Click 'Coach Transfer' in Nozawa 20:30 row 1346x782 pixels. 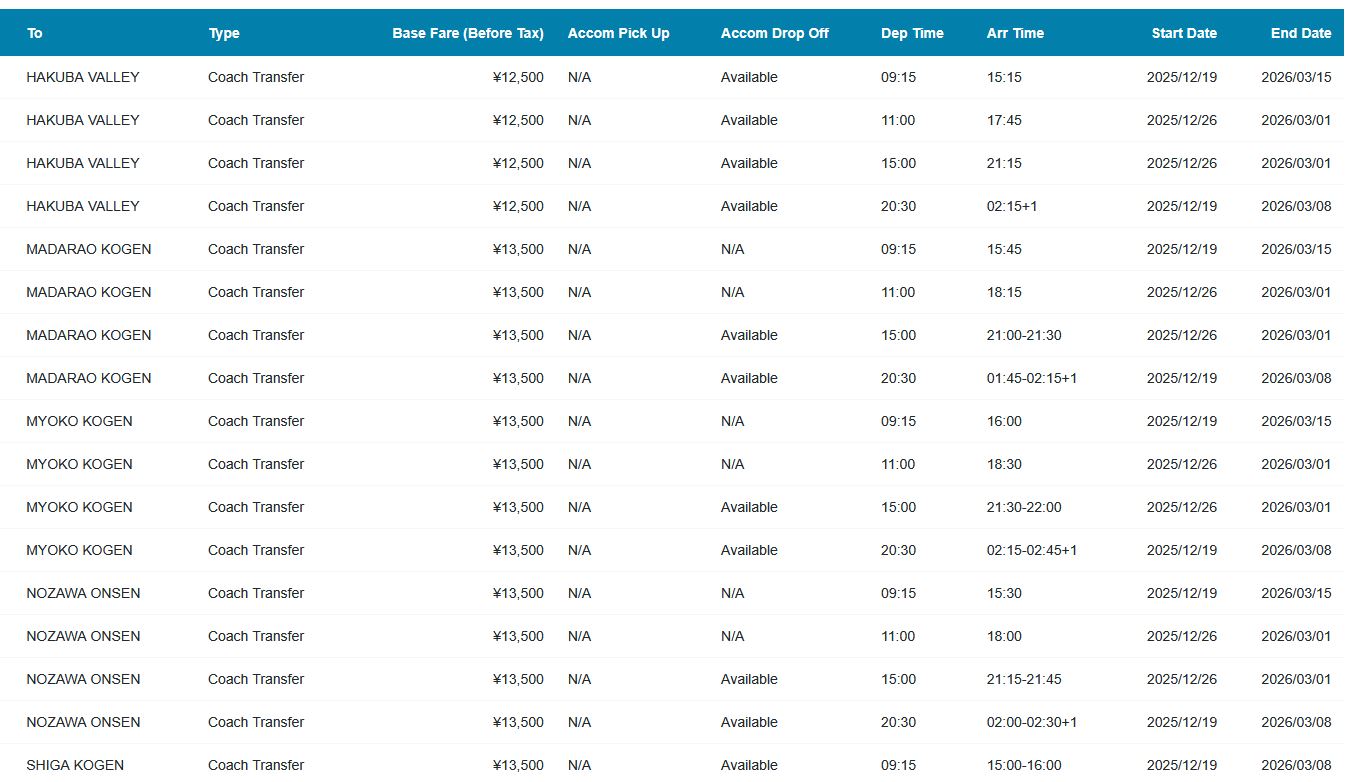click(256, 722)
